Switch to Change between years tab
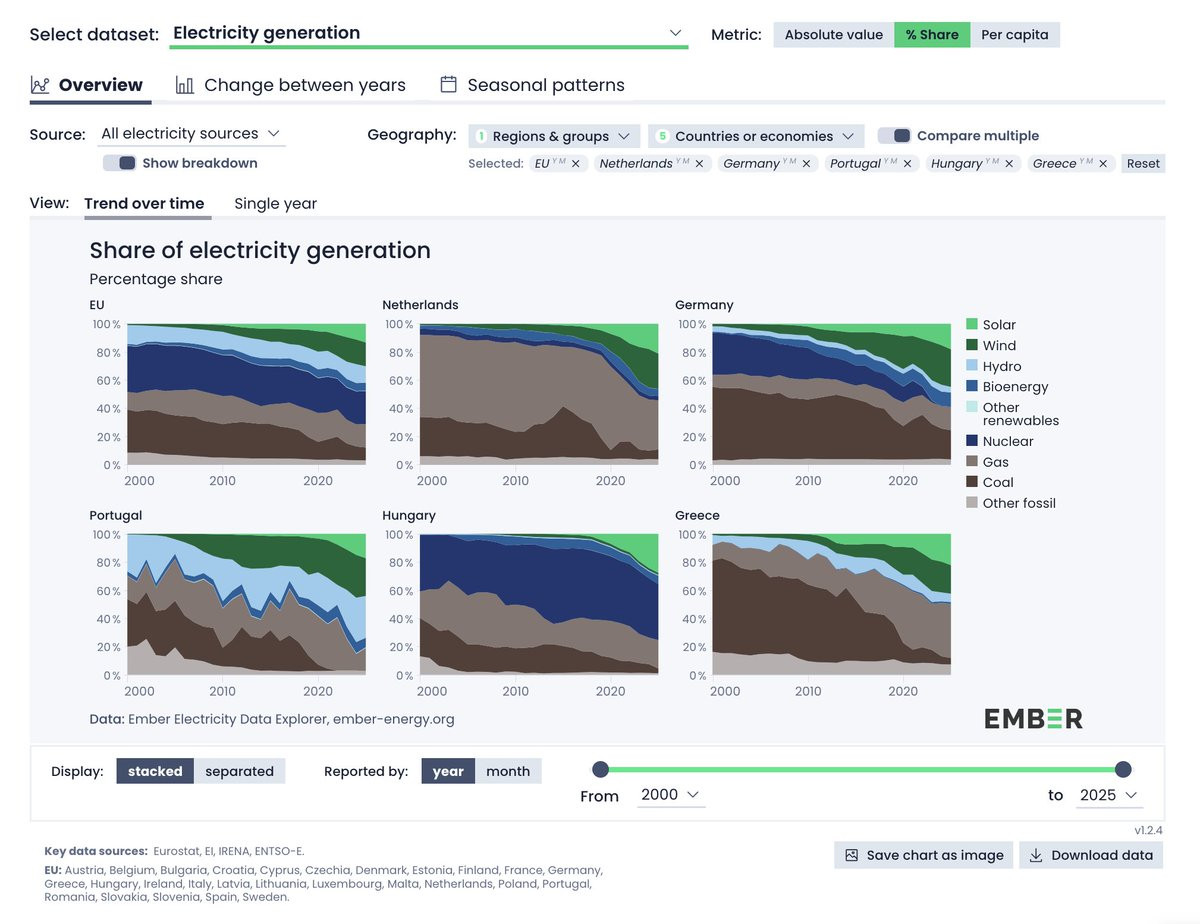 [291, 85]
